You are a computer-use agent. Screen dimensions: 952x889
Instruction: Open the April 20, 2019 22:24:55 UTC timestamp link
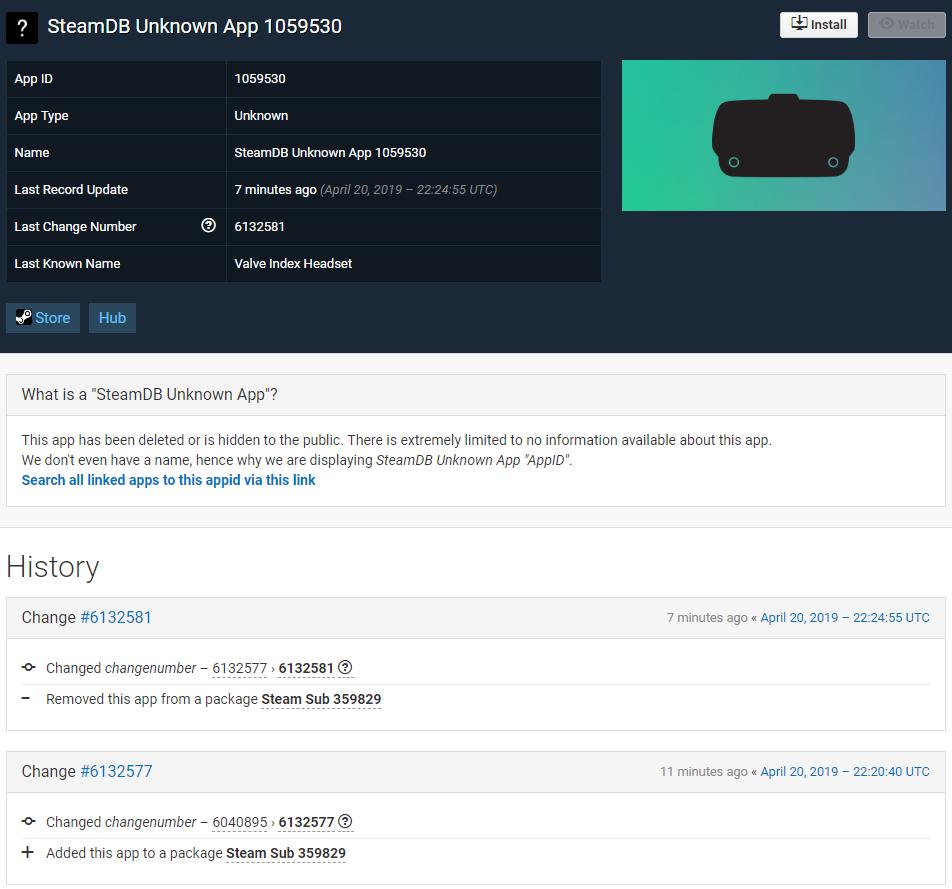(845, 617)
